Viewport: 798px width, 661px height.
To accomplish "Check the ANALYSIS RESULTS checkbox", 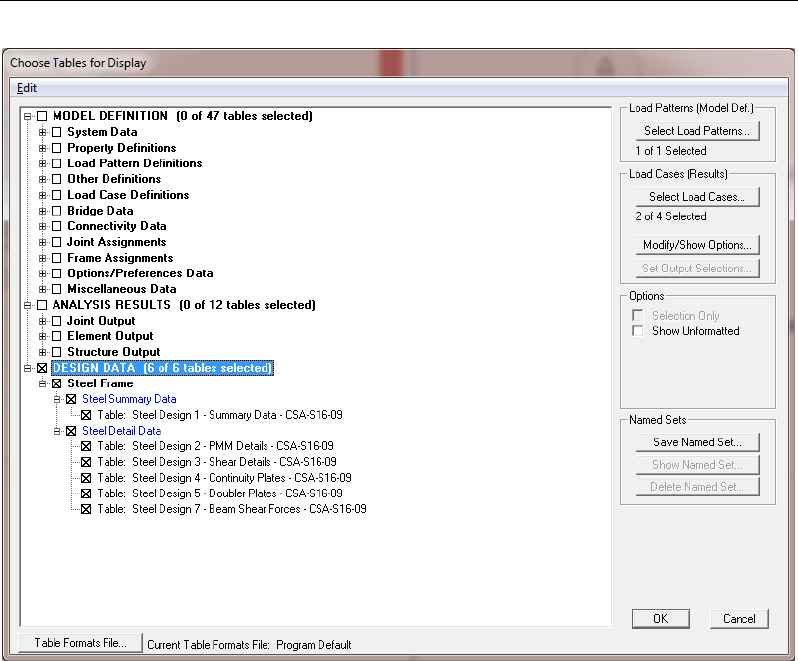I will tap(42, 305).
